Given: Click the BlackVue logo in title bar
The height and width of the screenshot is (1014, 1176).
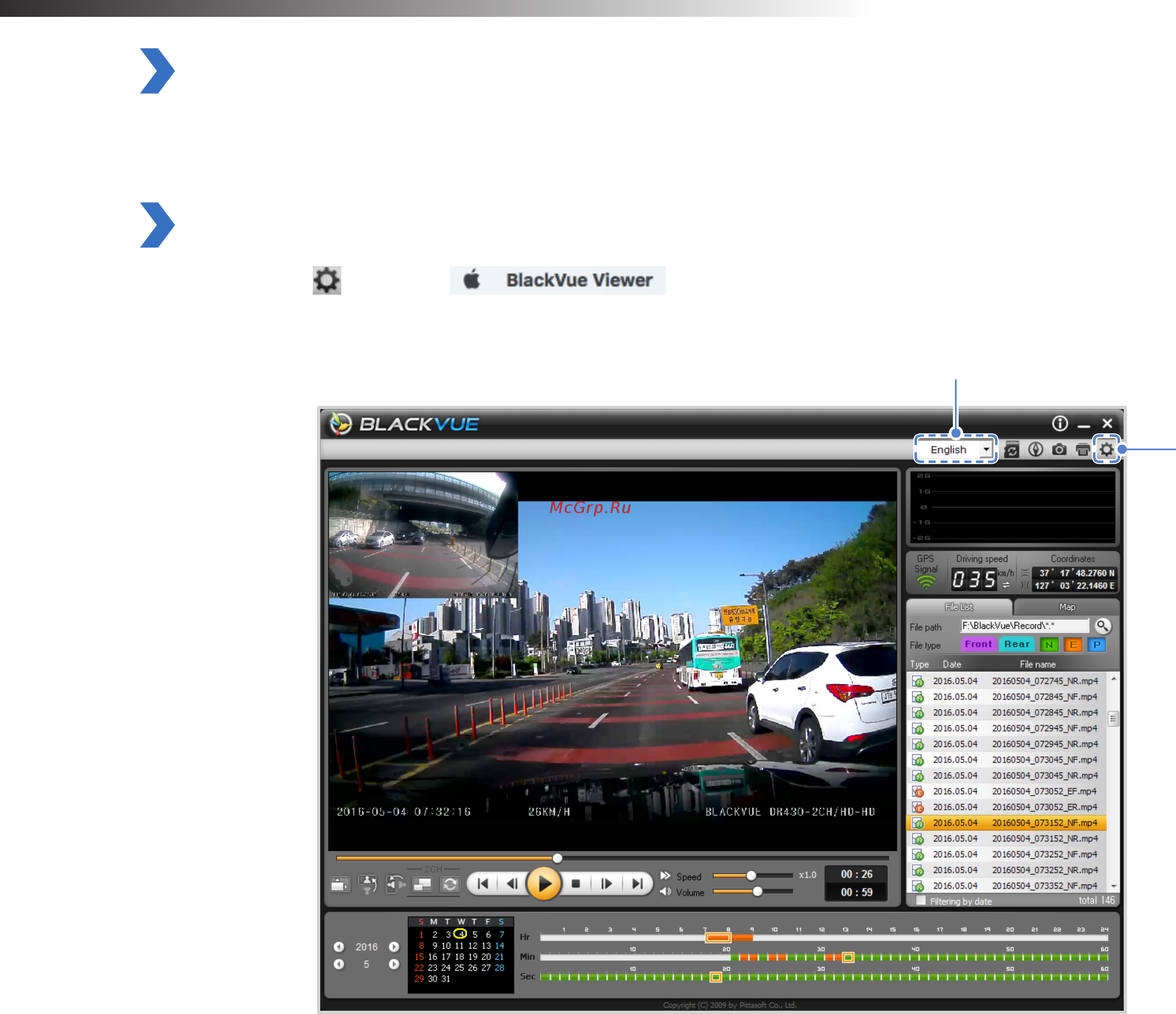Looking at the screenshot, I should (405, 424).
